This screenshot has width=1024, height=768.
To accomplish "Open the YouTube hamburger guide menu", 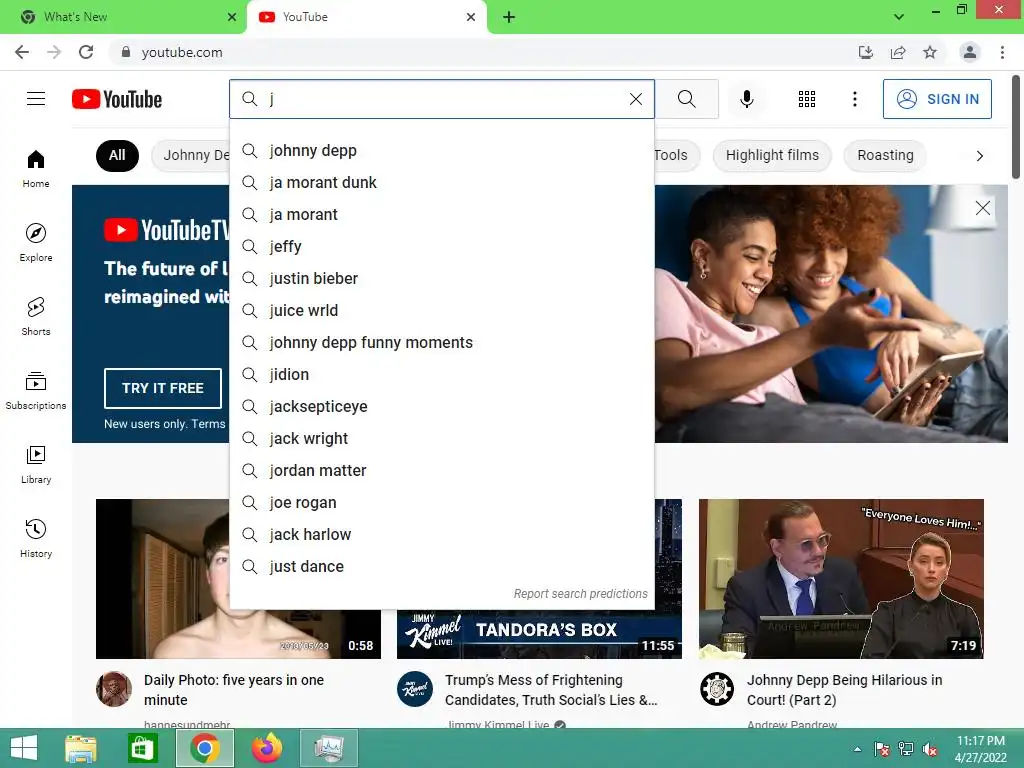I will (x=36, y=99).
